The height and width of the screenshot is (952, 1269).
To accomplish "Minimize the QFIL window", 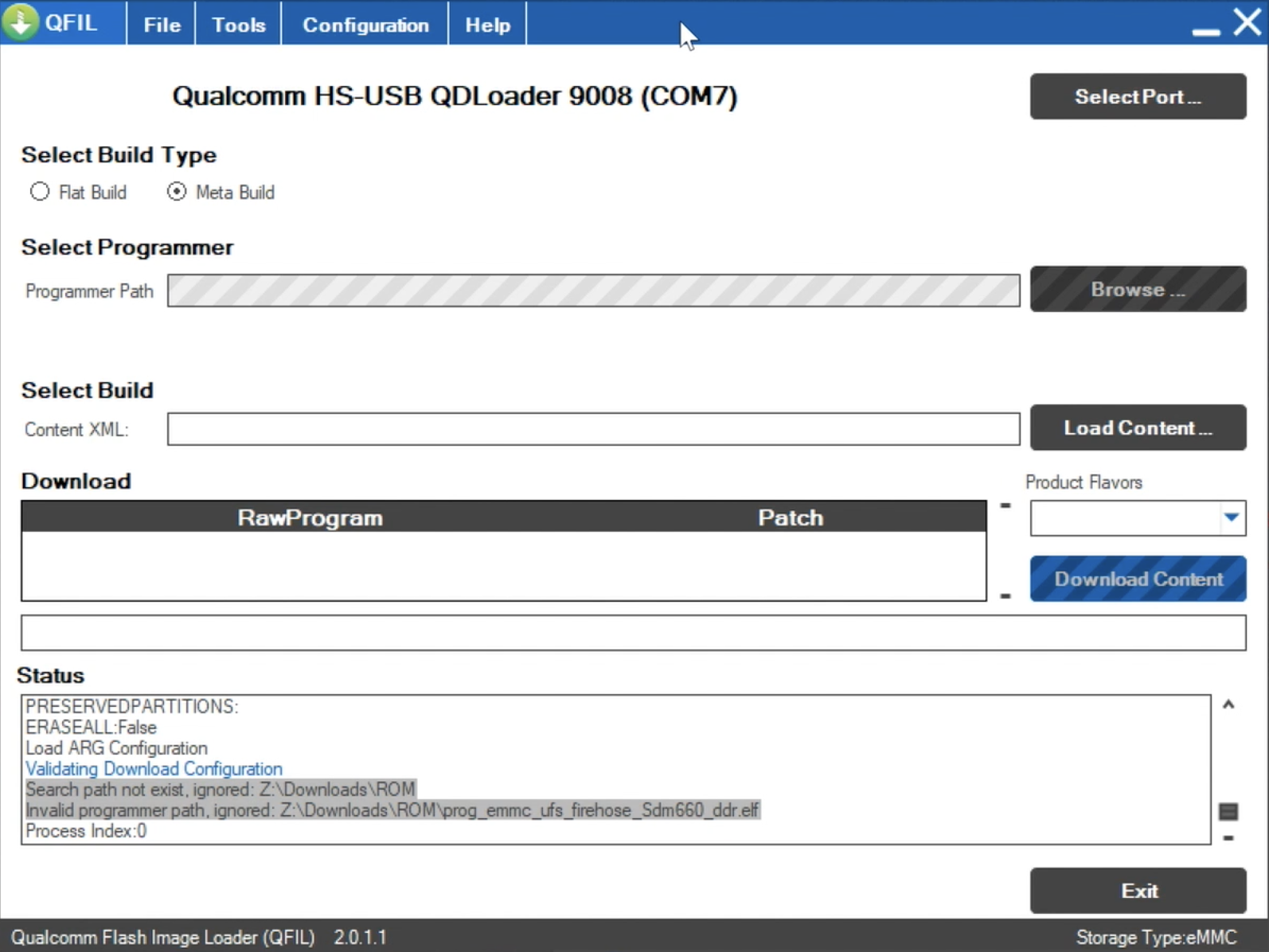I will pyautogui.click(x=1205, y=32).
